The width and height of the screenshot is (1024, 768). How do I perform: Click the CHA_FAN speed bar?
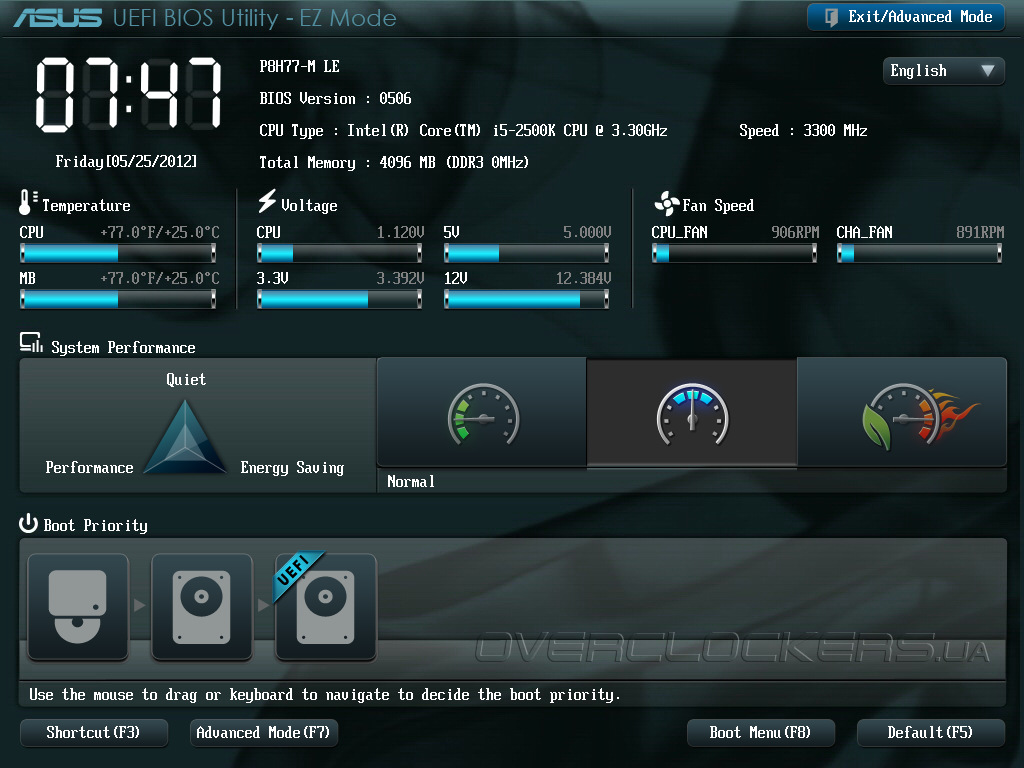click(920, 253)
